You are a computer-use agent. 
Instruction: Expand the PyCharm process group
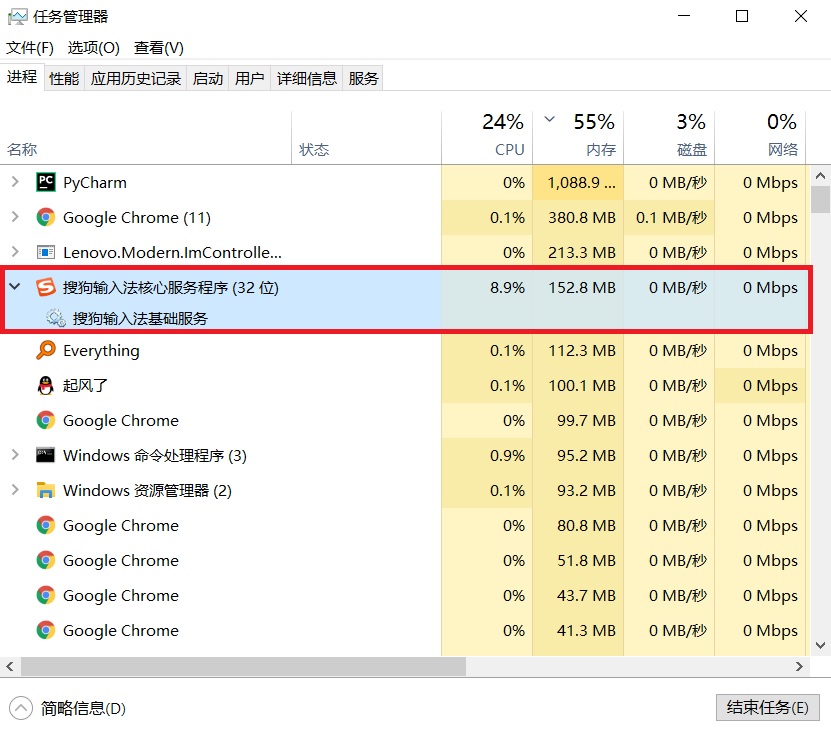15,182
